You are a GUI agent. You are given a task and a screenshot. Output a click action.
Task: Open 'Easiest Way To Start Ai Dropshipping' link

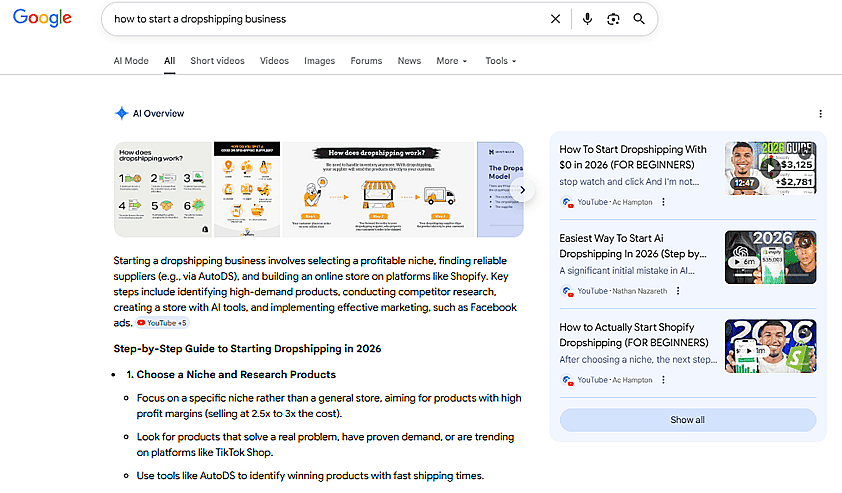pyautogui.click(x=633, y=246)
